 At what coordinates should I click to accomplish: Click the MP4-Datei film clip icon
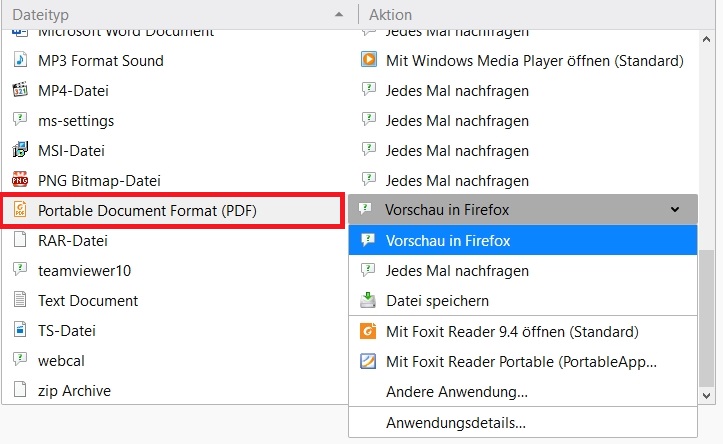(x=20, y=90)
